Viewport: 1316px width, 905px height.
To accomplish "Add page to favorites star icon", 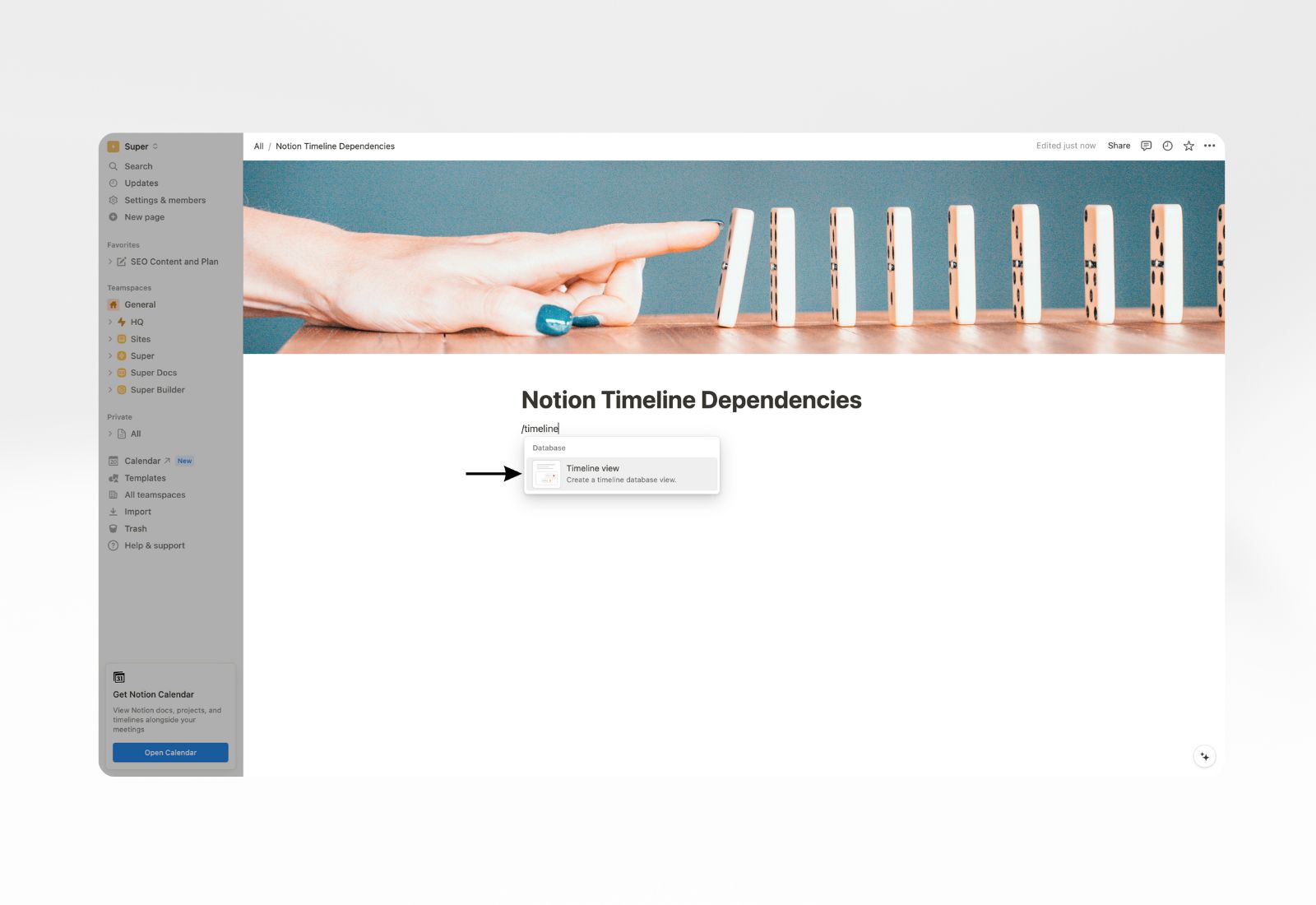I will click(x=1189, y=146).
